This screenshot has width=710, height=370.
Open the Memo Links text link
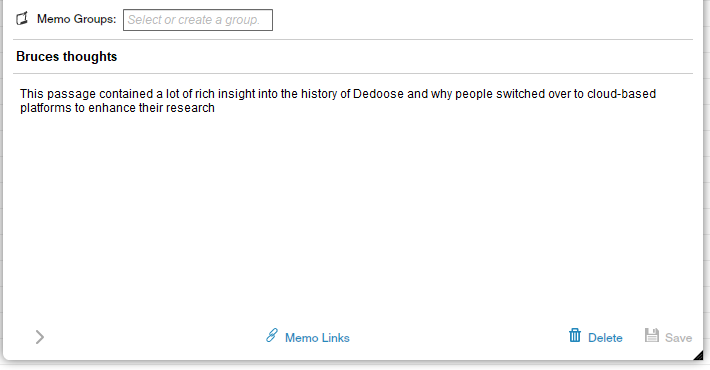[317, 338]
